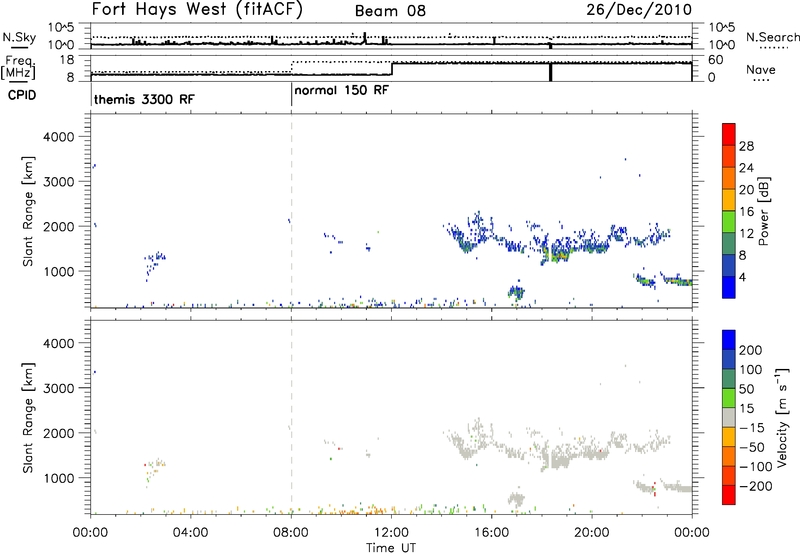Click the dashed 08:00 line in velocity panel

pyautogui.click(x=291, y=418)
